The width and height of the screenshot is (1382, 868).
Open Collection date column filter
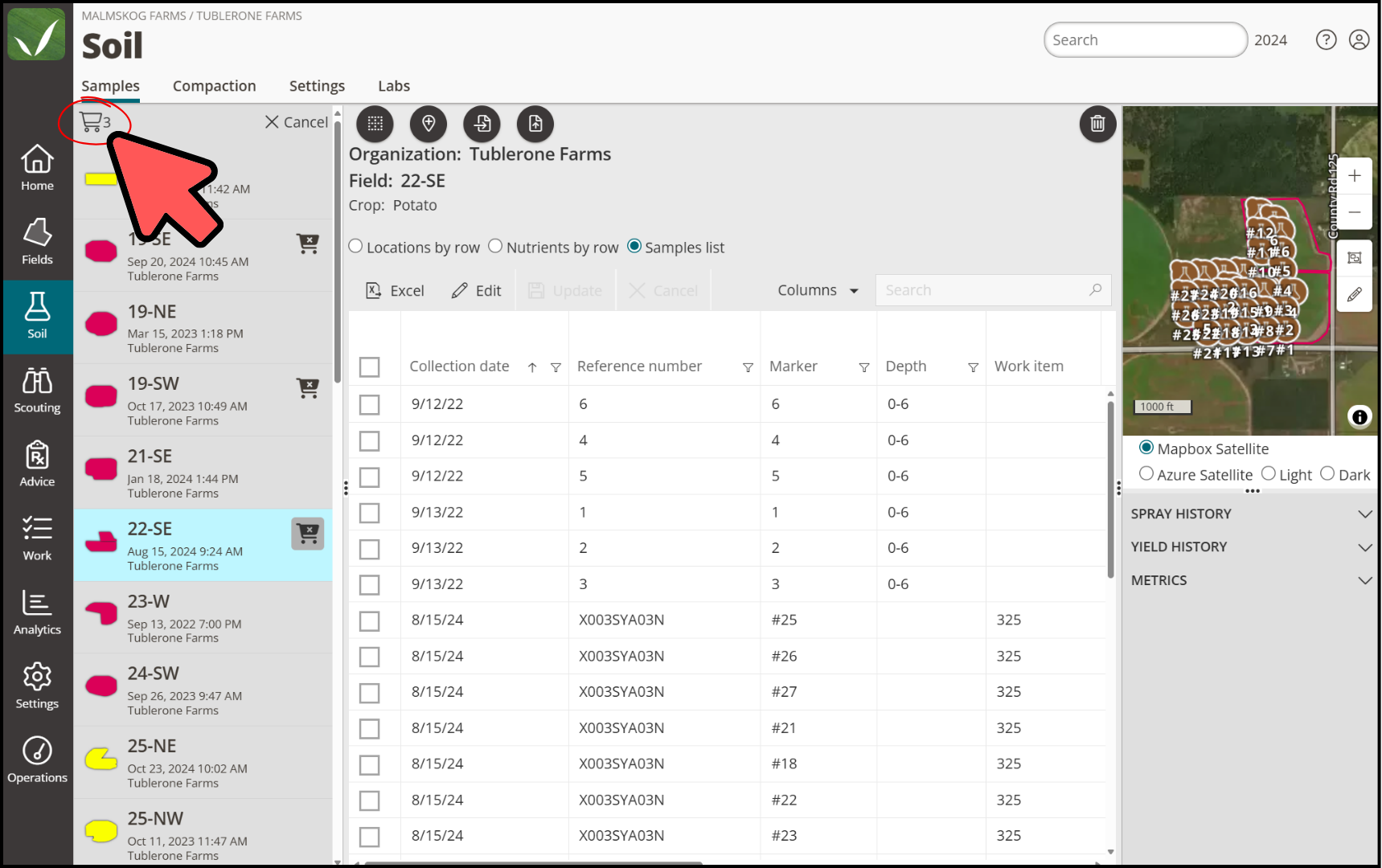pyautogui.click(x=556, y=367)
